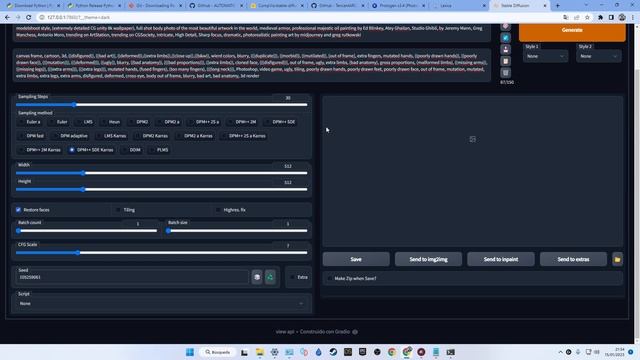640x360 pixels.
Task: Click the Batch count slider handle
Action: click(18, 231)
